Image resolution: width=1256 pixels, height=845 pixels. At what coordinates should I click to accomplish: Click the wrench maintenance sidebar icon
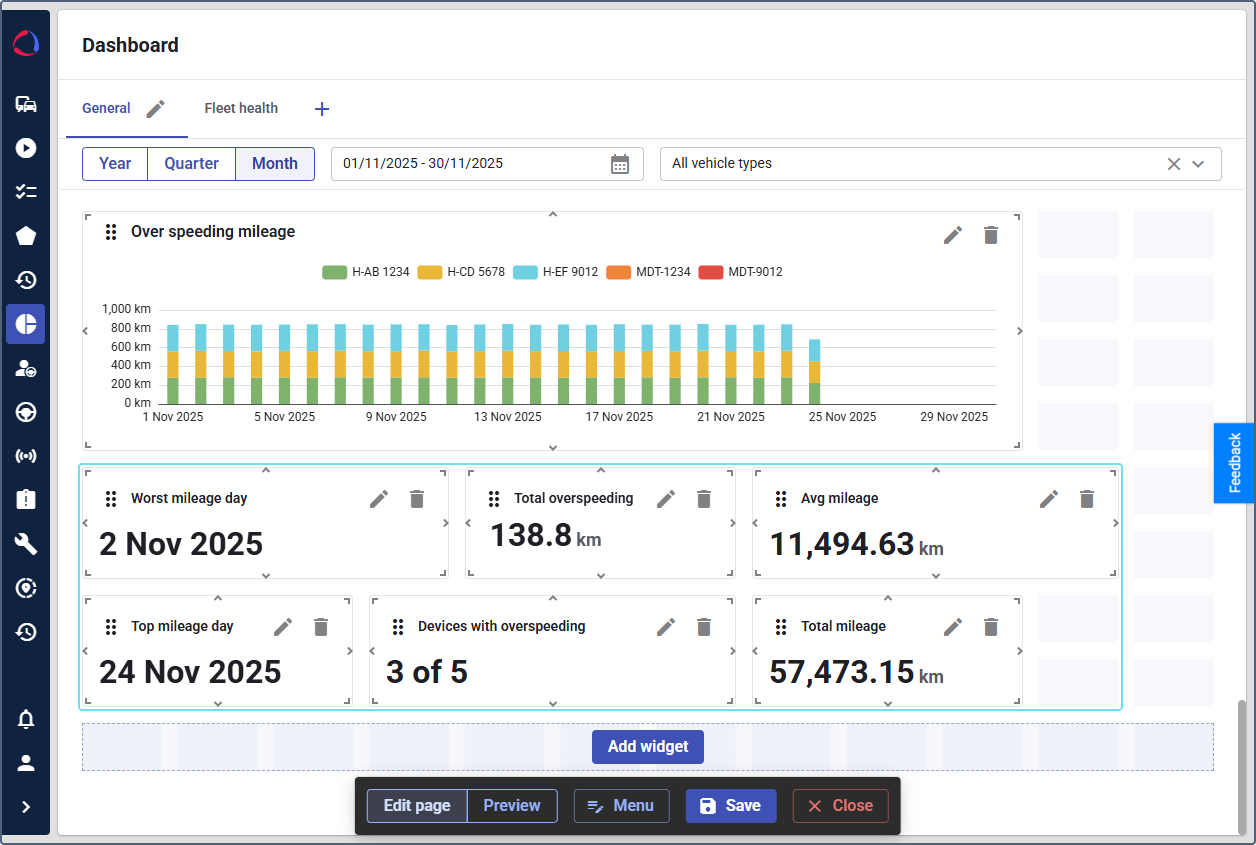[x=26, y=544]
